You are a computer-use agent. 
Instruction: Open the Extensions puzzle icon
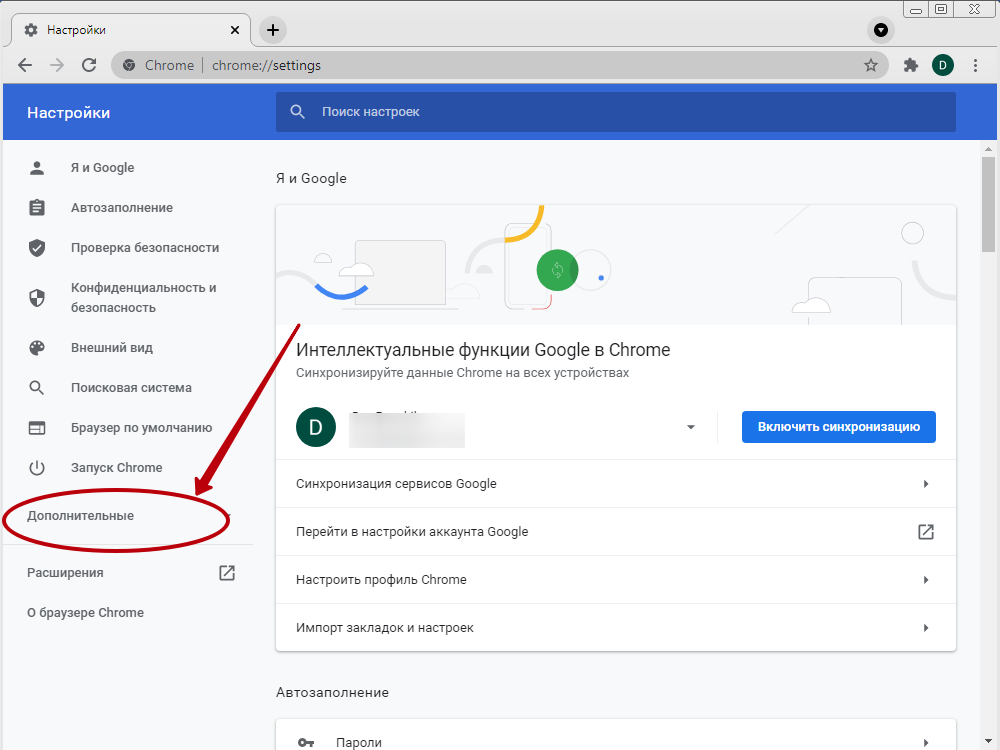pos(910,65)
